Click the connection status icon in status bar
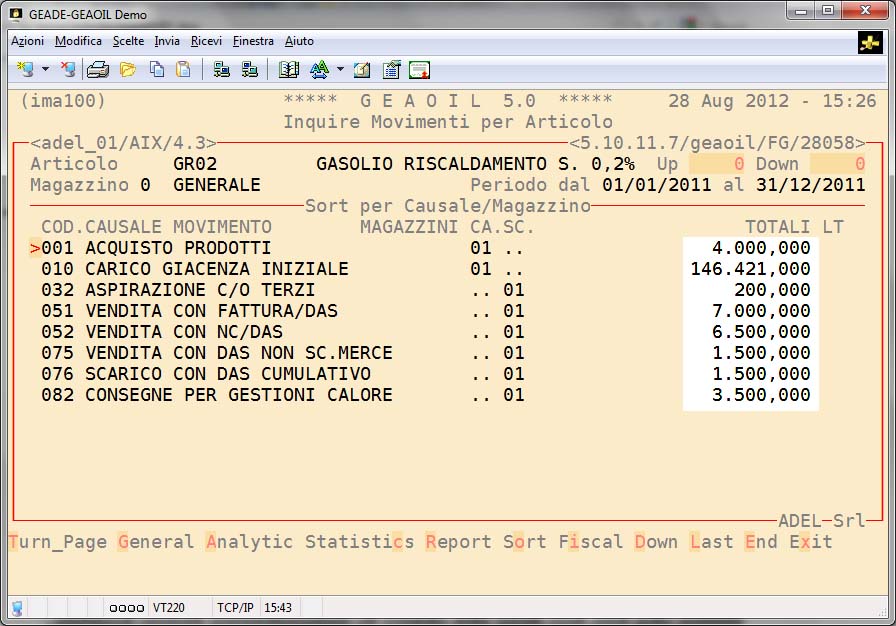The image size is (896, 626). pos(17,607)
